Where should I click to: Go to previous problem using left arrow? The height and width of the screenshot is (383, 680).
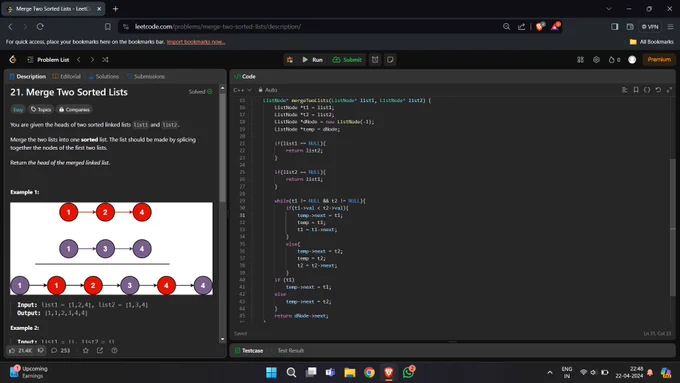(78, 59)
